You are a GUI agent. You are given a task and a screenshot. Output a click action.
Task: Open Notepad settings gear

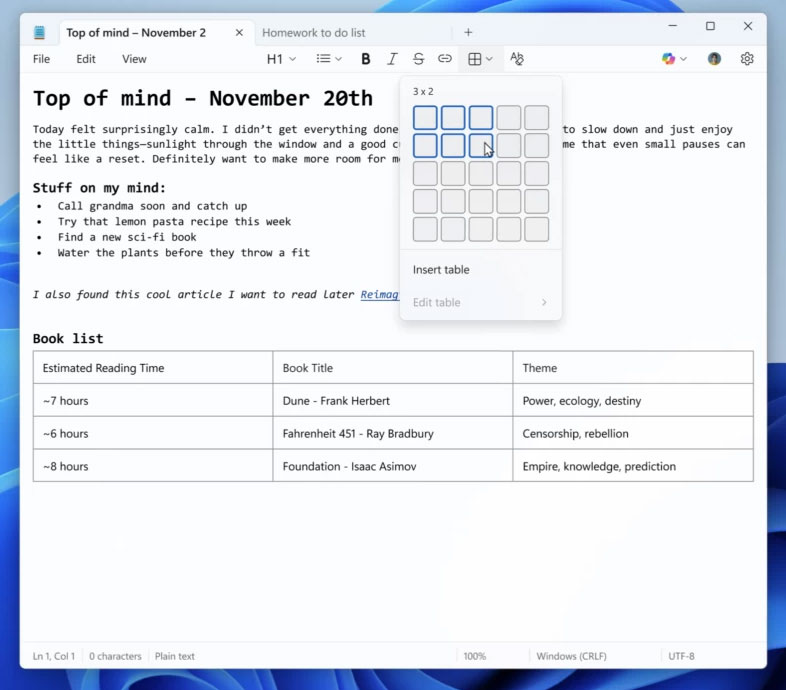(747, 59)
